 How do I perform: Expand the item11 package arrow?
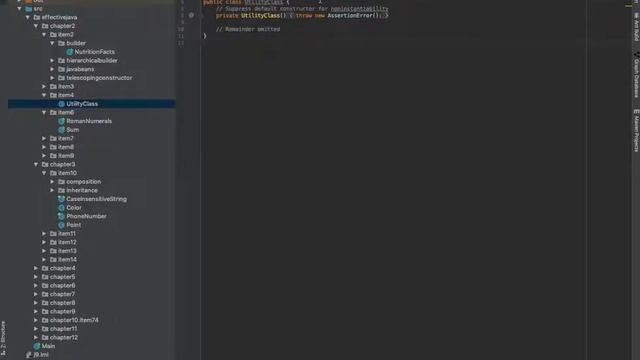click(x=44, y=233)
